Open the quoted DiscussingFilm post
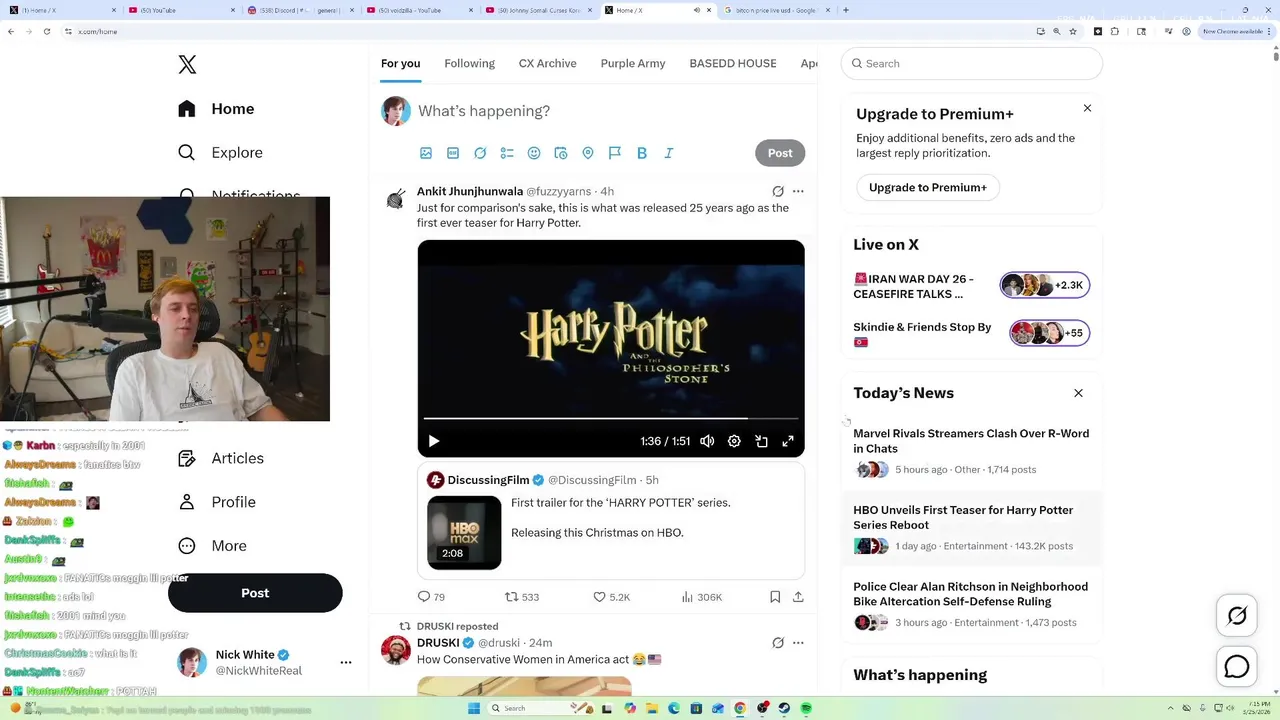The height and width of the screenshot is (720, 1280). (611, 520)
